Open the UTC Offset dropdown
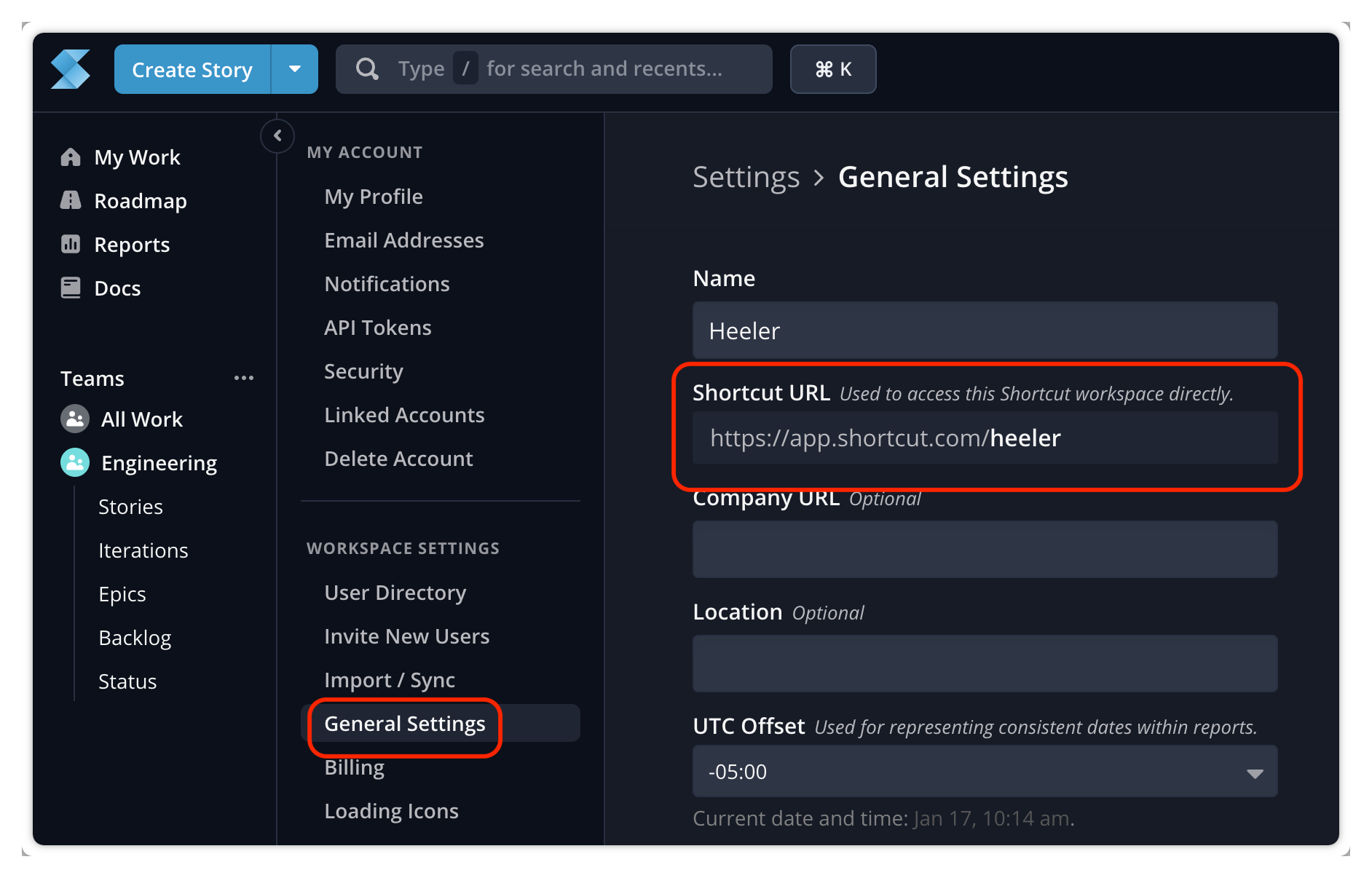The width and height of the screenshot is (1372, 878). 985,771
